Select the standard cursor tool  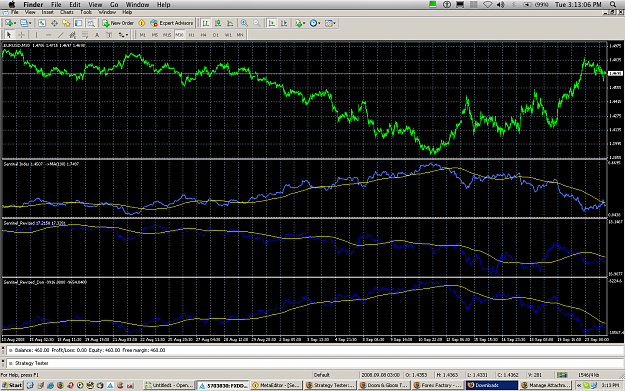coord(9,35)
